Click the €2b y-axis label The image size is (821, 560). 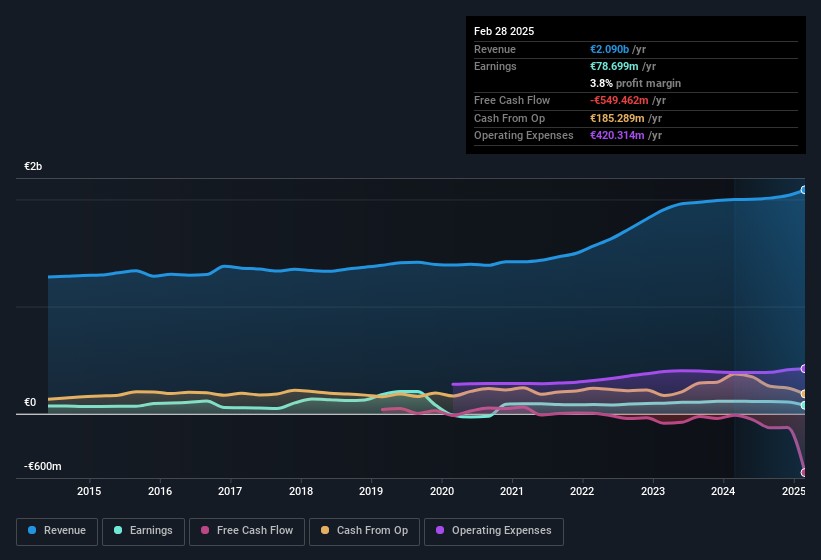click(x=34, y=166)
